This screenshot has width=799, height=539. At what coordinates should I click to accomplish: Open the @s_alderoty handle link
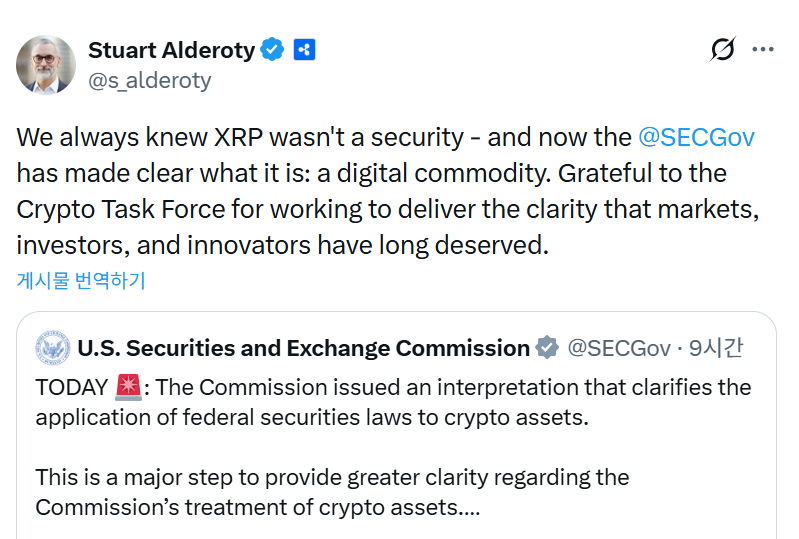(x=150, y=80)
